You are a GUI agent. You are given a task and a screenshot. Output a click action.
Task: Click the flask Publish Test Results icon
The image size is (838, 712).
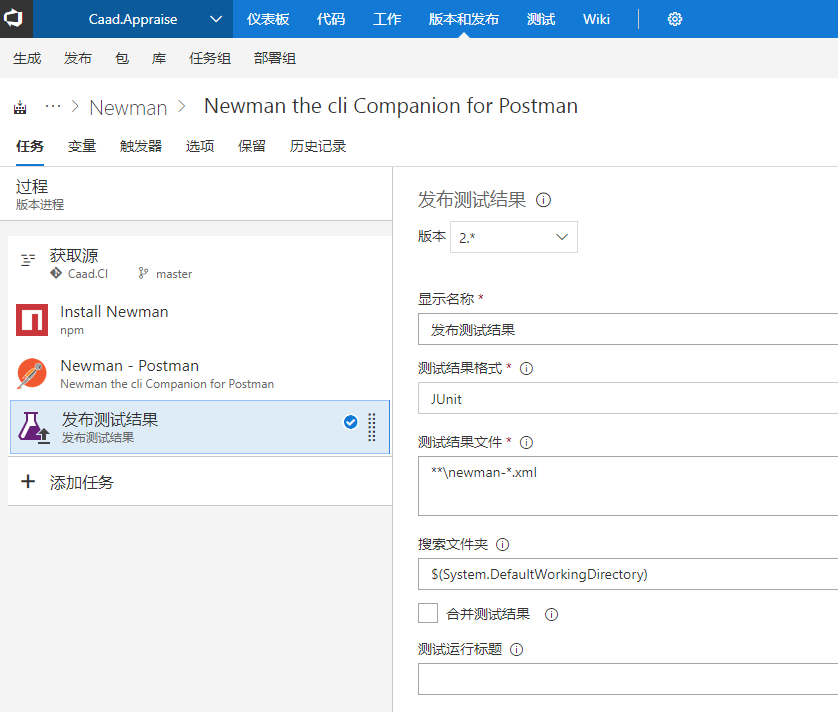click(x=34, y=427)
